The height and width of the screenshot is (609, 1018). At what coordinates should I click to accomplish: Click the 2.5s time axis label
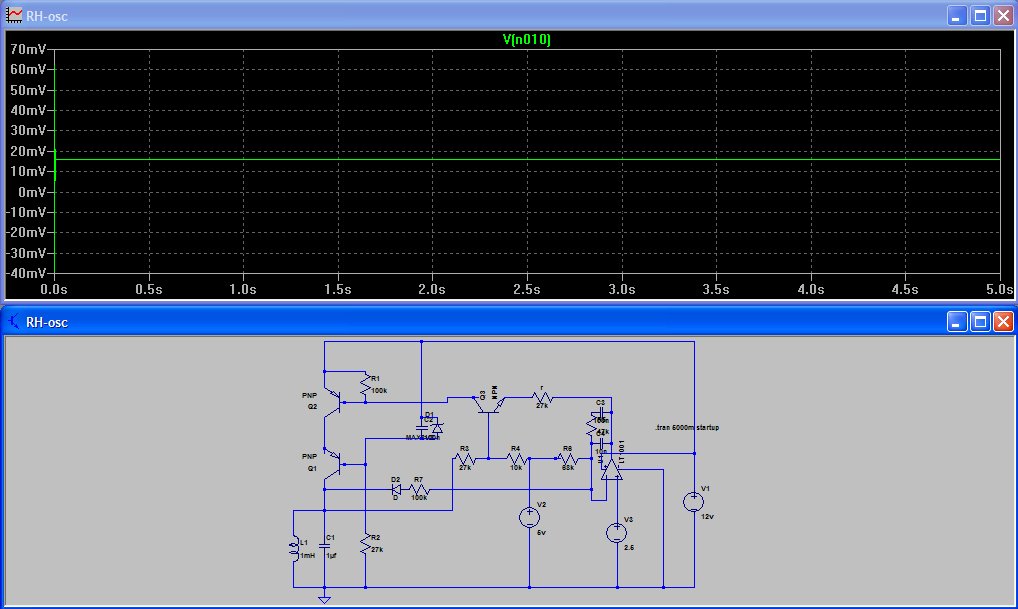(x=527, y=289)
